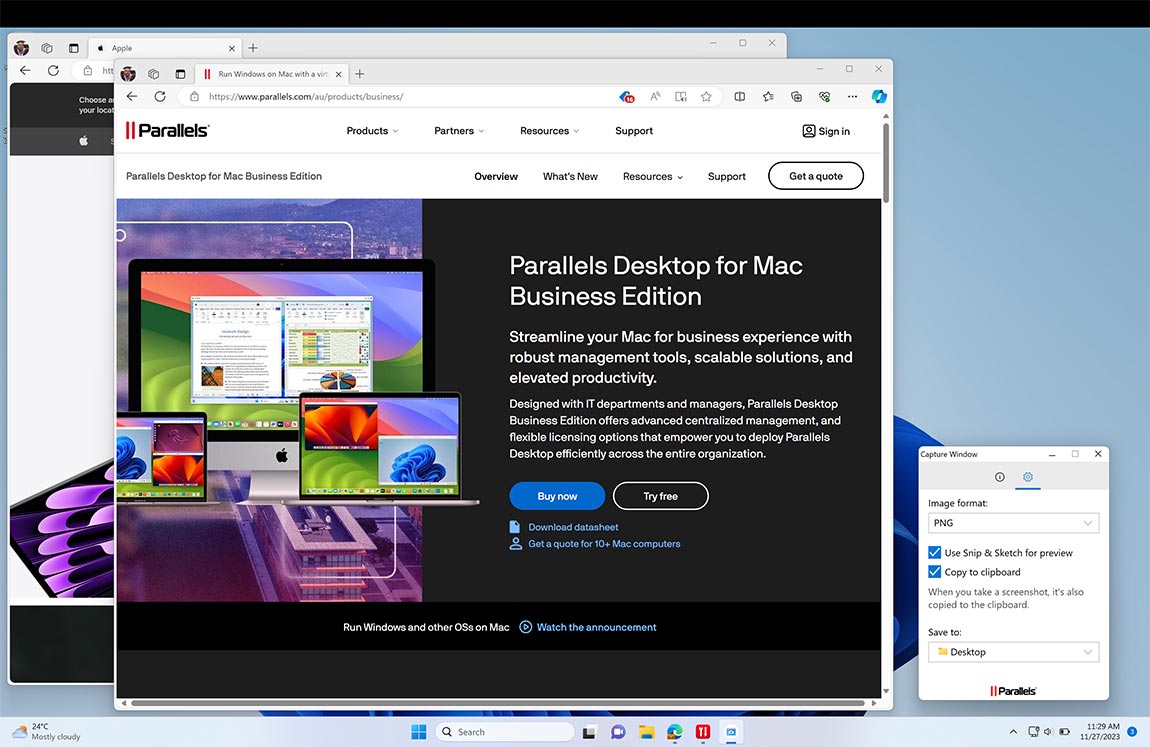1150x747 pixels.
Task: Open File Explorer from the taskbar
Action: tap(647, 732)
